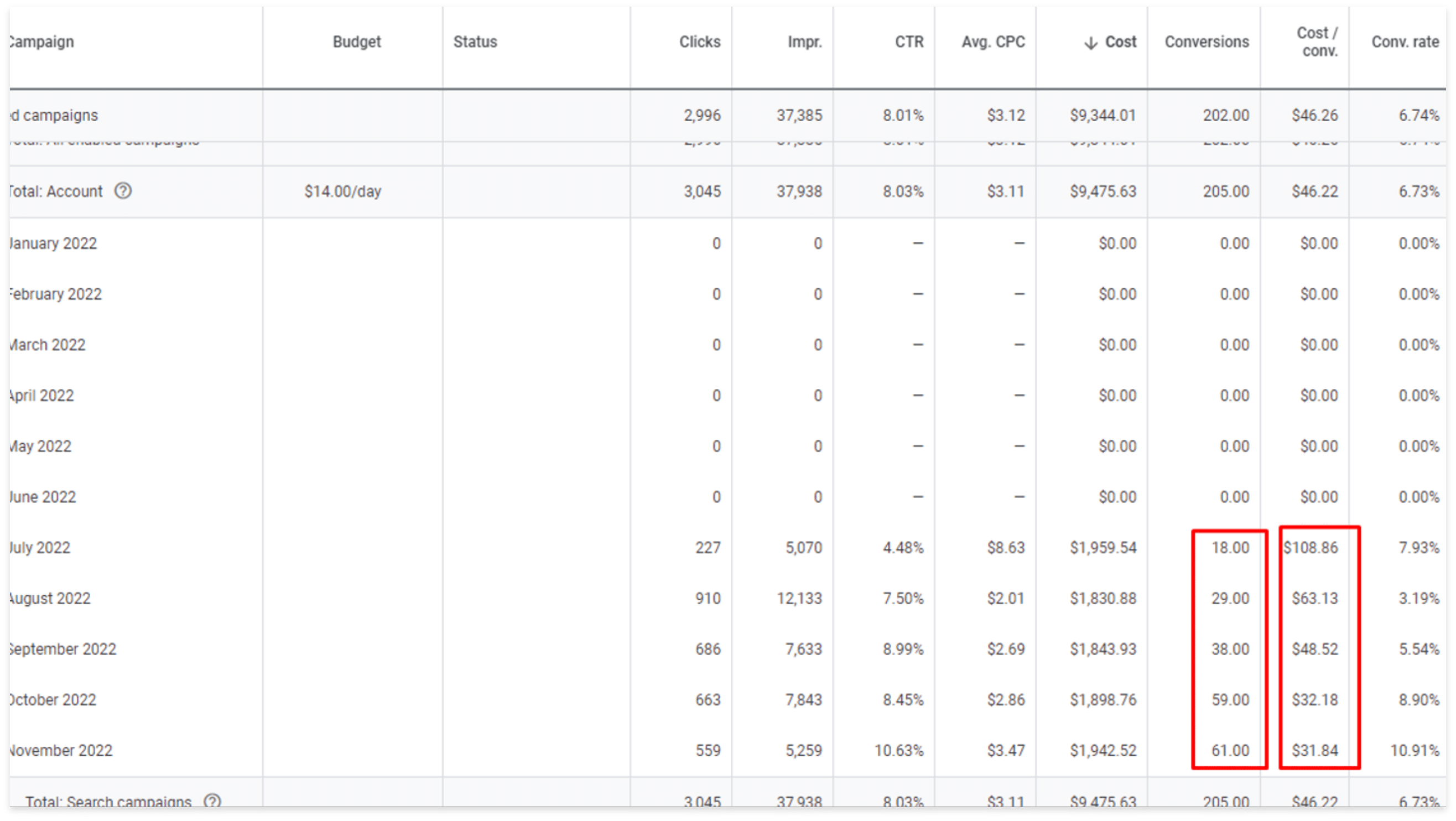1456x821 pixels.
Task: Open the July 2022 campaign row
Action: [40, 547]
